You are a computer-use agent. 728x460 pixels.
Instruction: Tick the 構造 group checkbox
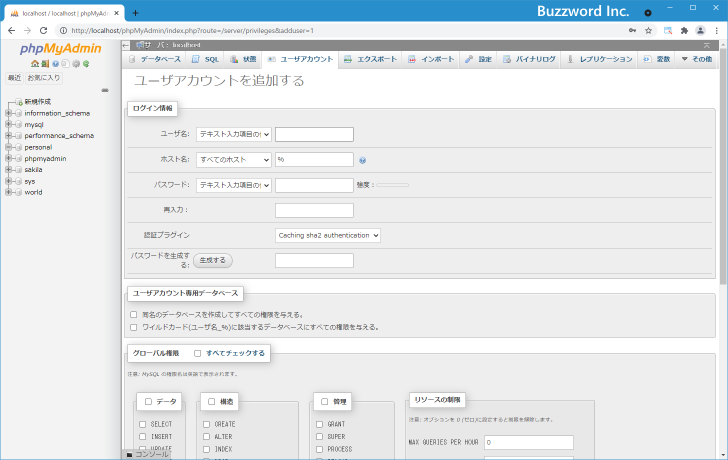(212, 402)
